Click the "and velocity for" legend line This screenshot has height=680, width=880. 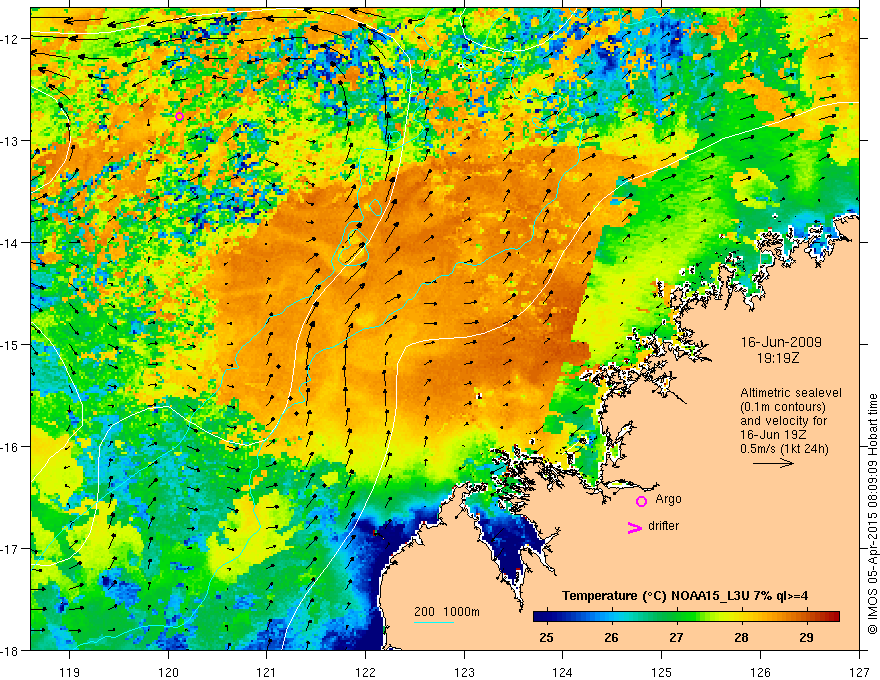[x=783, y=421]
